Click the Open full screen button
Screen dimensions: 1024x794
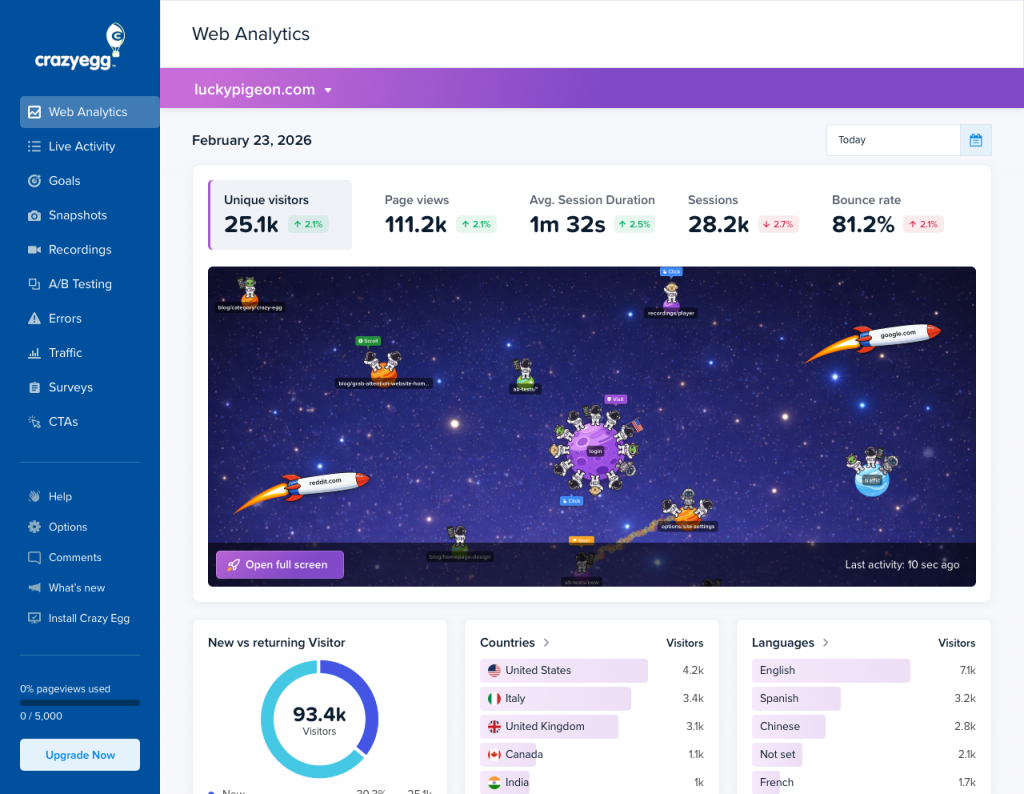[279, 565]
